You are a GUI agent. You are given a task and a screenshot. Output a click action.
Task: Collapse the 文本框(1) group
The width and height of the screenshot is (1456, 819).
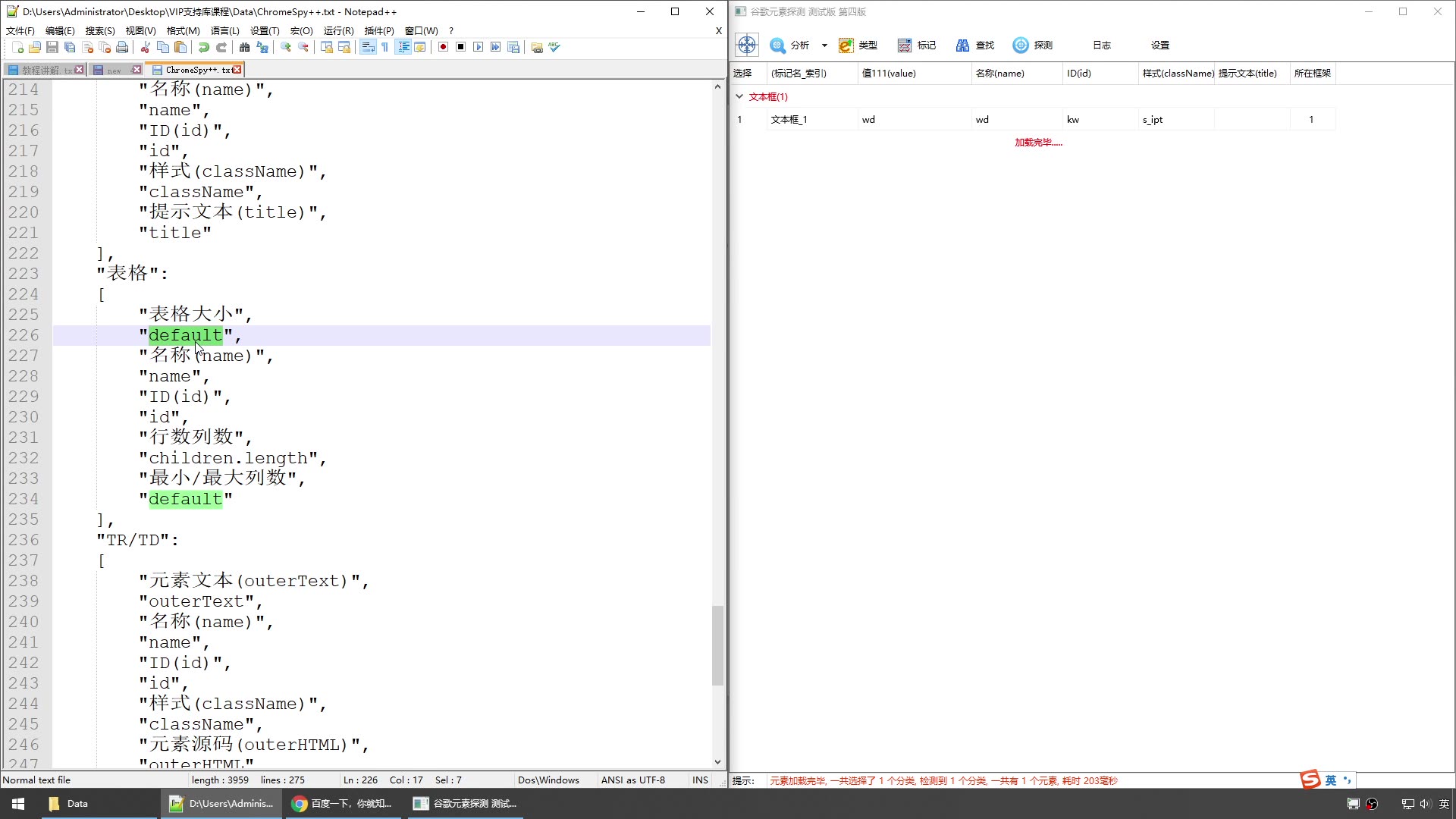739,96
